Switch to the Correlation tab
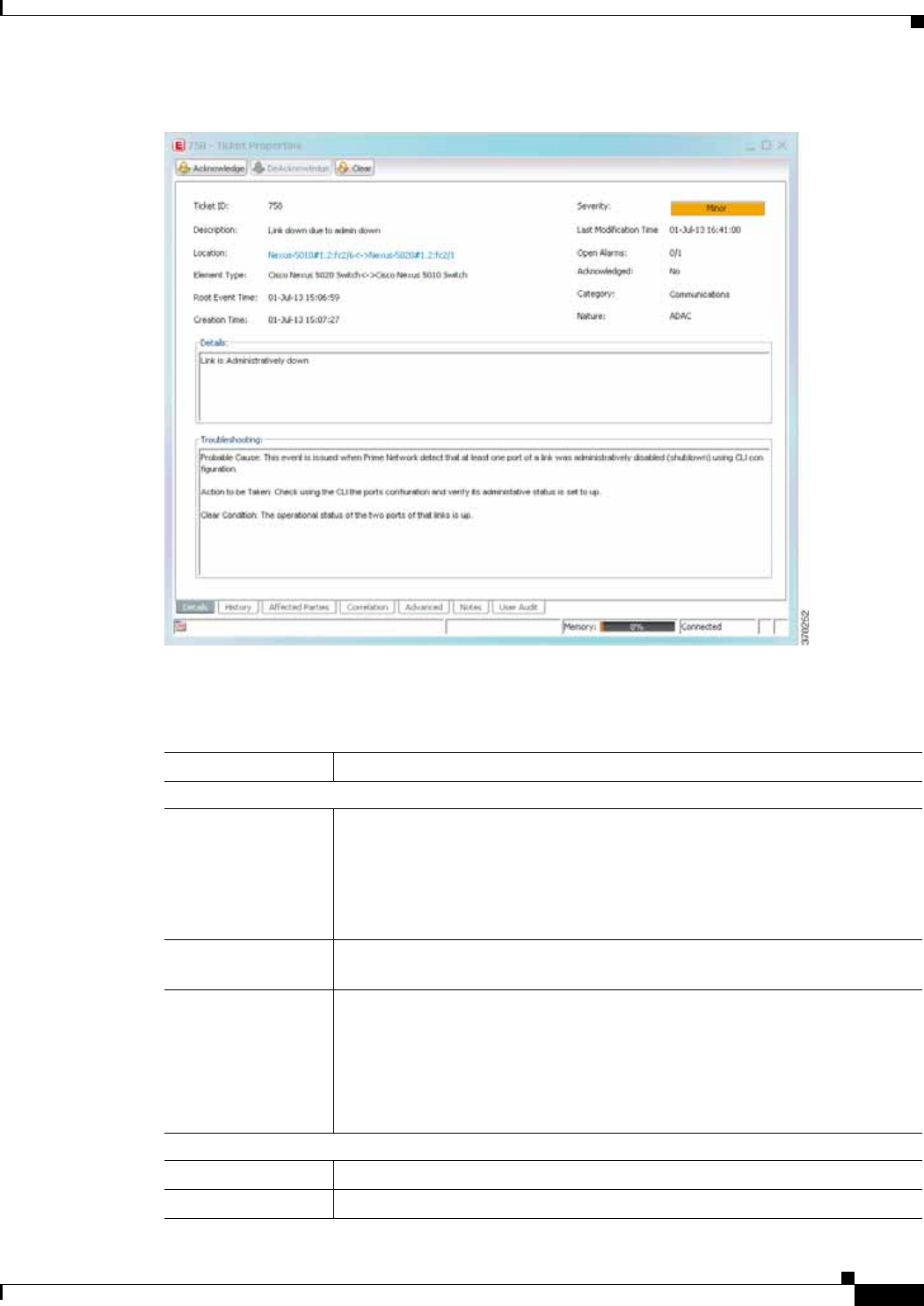The height and width of the screenshot is (1306, 924). (367, 607)
